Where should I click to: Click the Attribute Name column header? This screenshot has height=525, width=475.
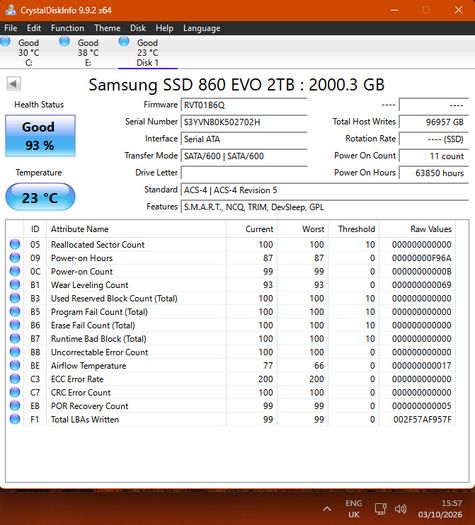point(136,229)
